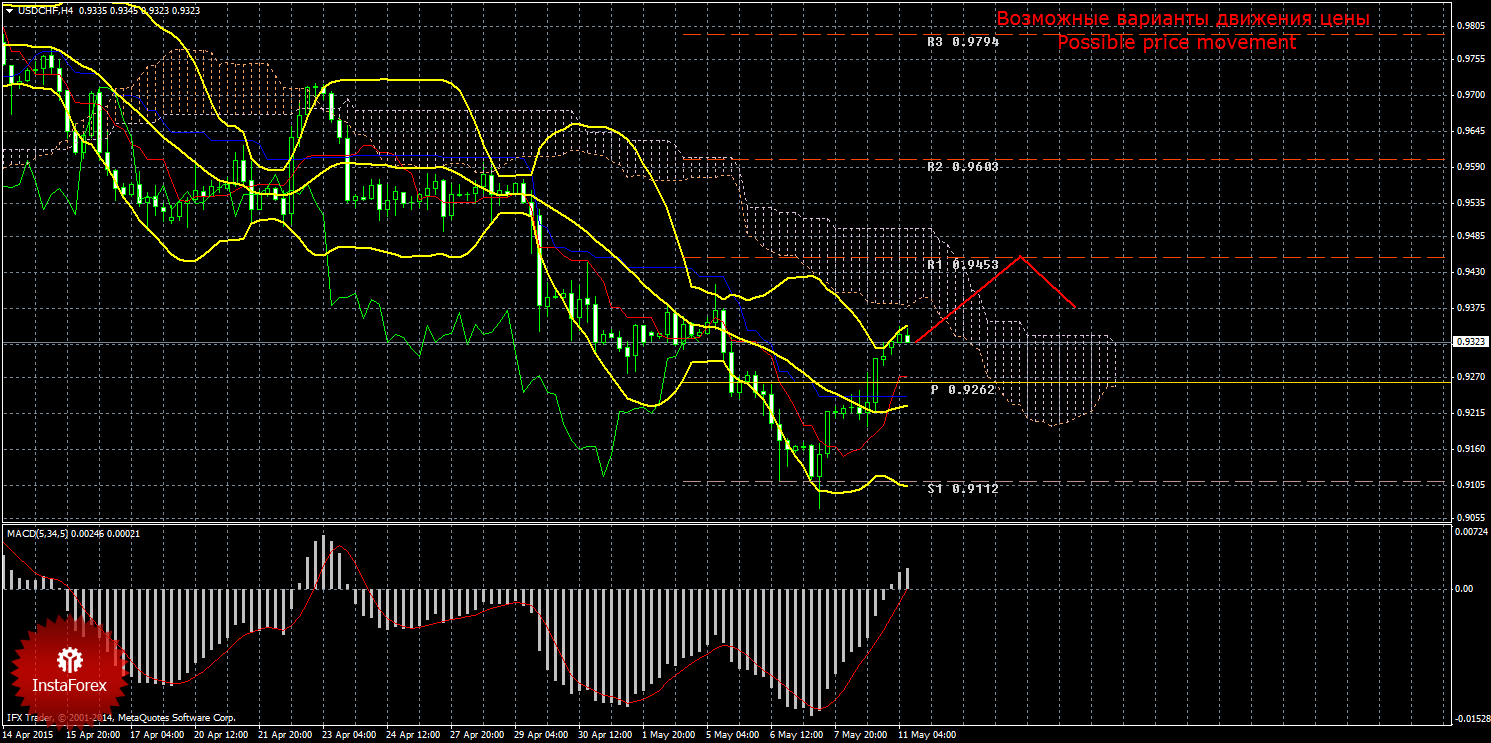This screenshot has height=743, width=1491.
Task: Click the R3 0.9794 resistance label
Action: (962, 42)
